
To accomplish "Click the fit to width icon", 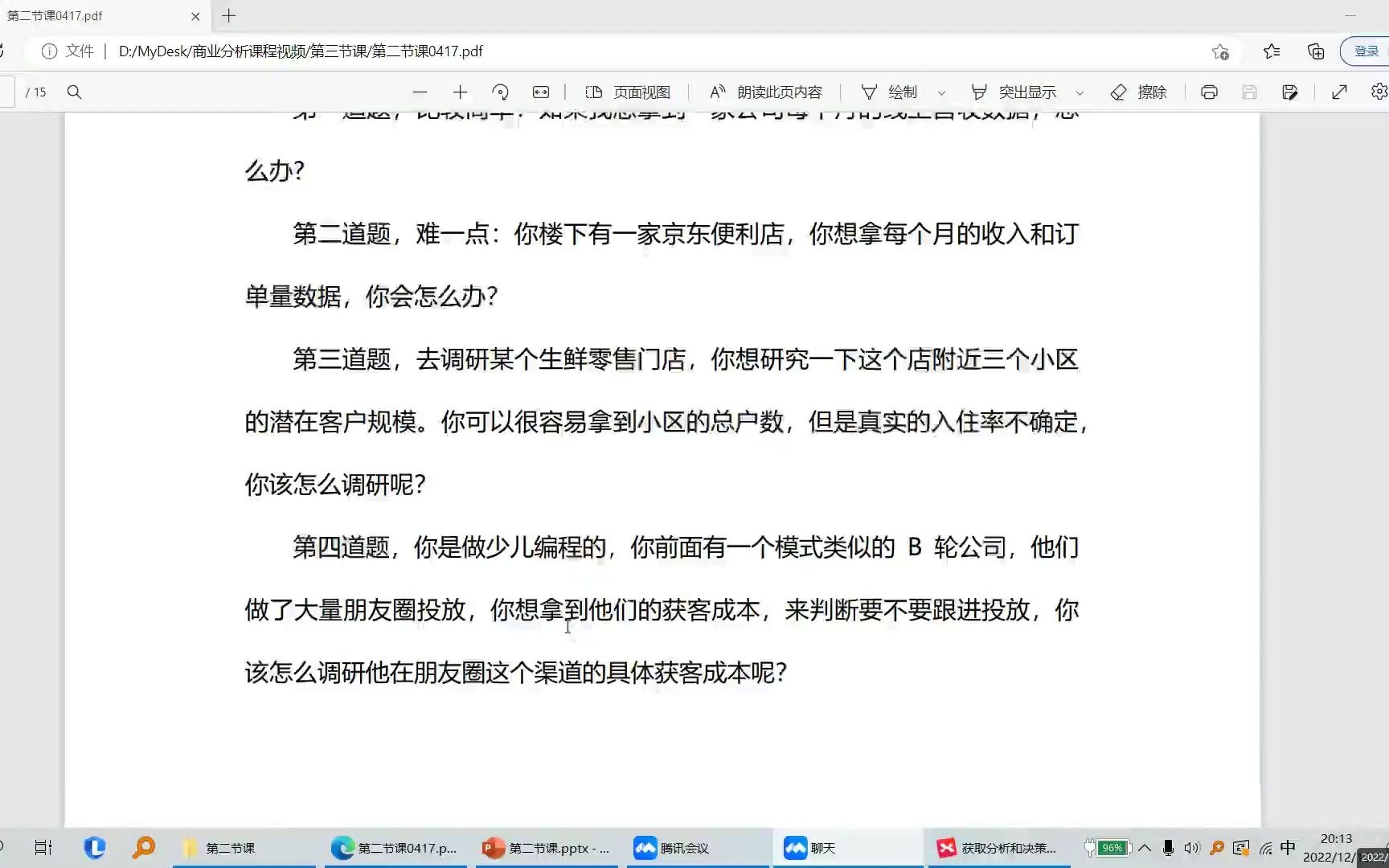I will click(x=541, y=92).
